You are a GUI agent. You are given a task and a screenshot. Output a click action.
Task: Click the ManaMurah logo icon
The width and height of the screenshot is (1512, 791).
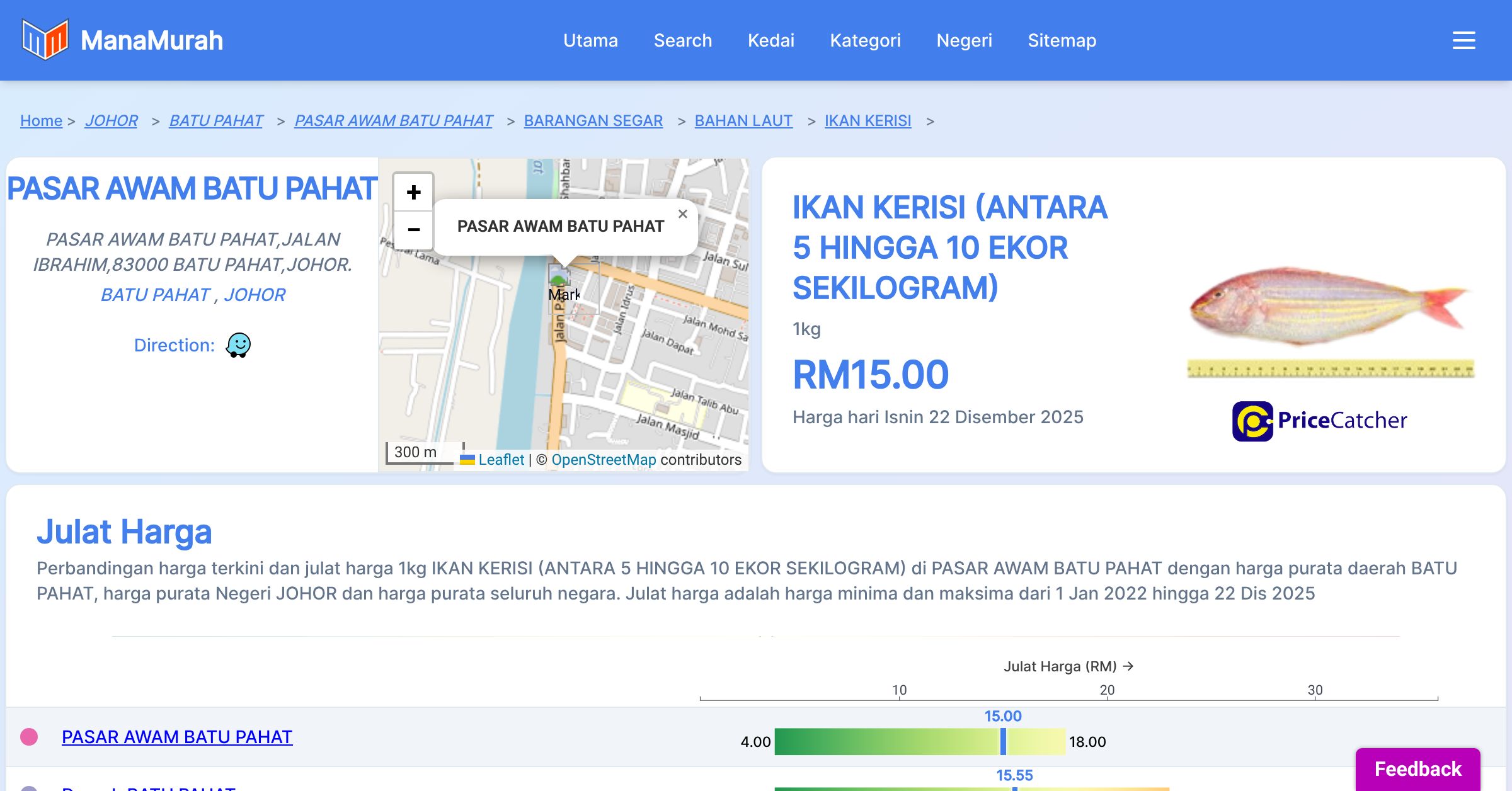pyautogui.click(x=45, y=40)
